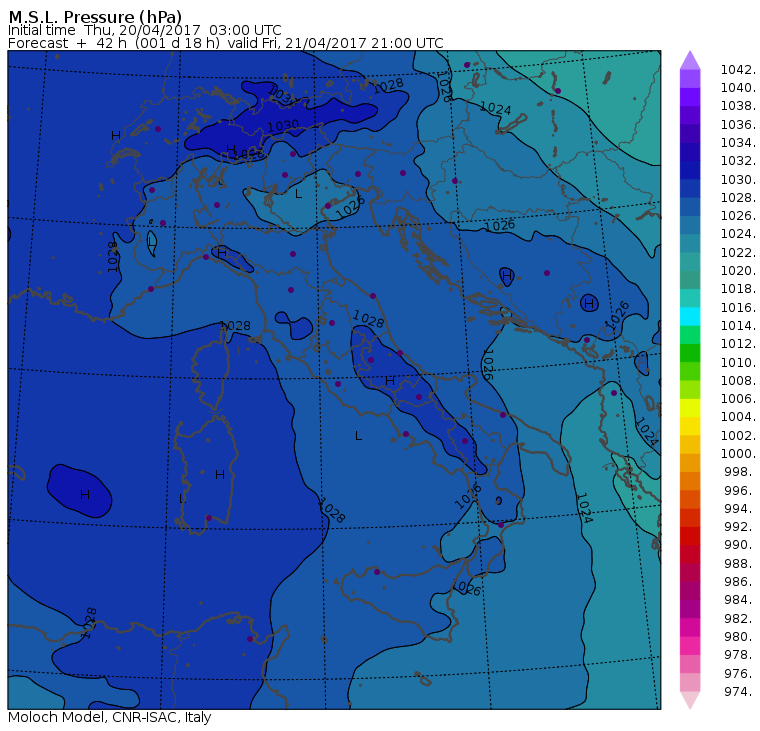Click the legend label '1034.'
This screenshot has height=731, width=760.
coord(738,143)
